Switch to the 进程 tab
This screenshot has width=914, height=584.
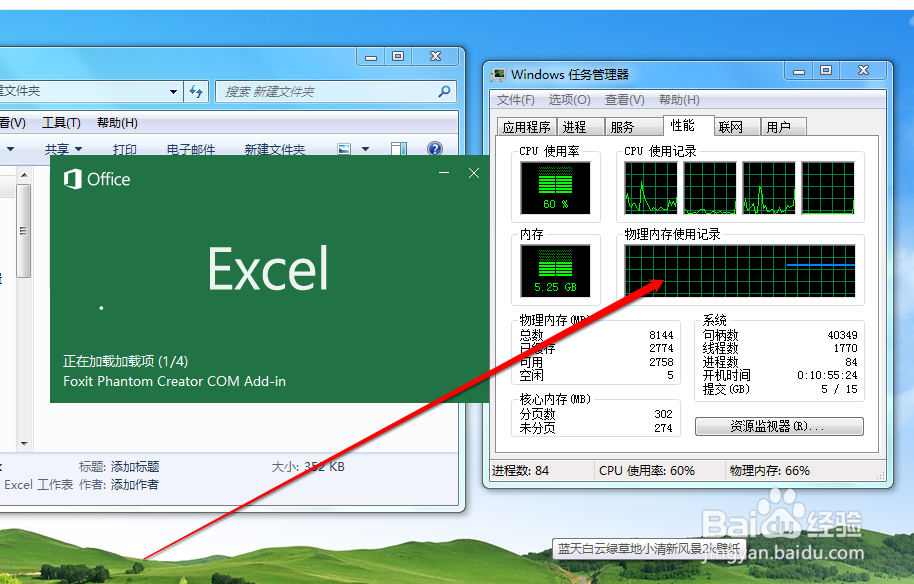581,127
